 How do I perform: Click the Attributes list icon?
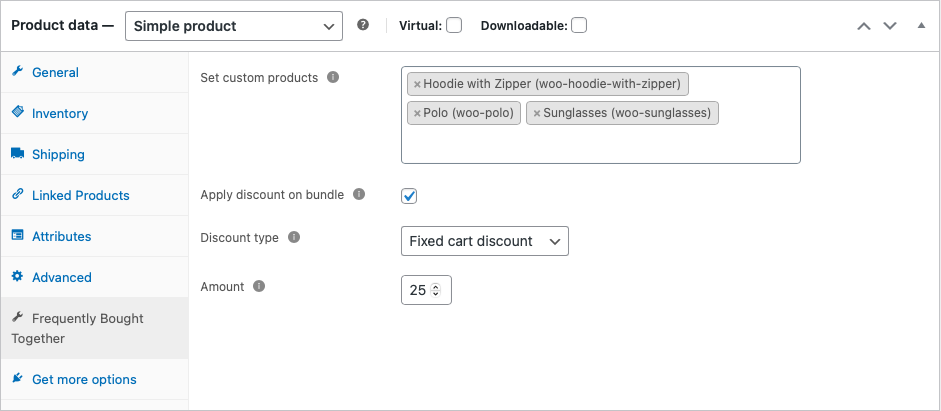click(17, 235)
